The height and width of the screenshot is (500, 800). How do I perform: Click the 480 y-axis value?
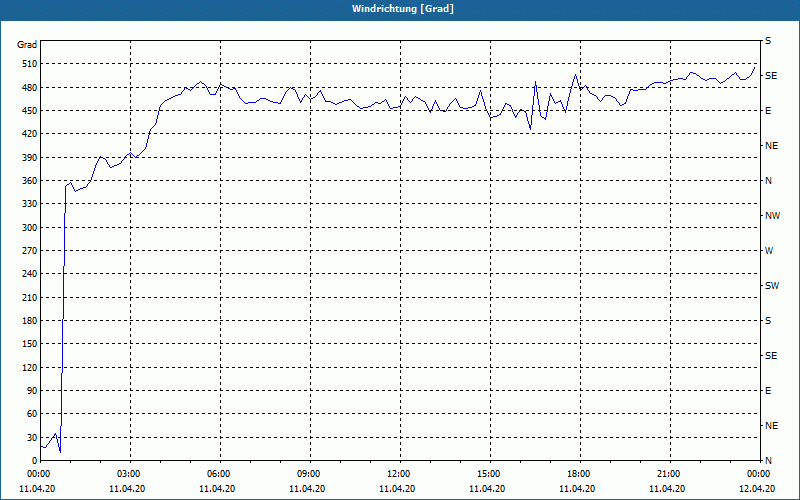pos(30,88)
